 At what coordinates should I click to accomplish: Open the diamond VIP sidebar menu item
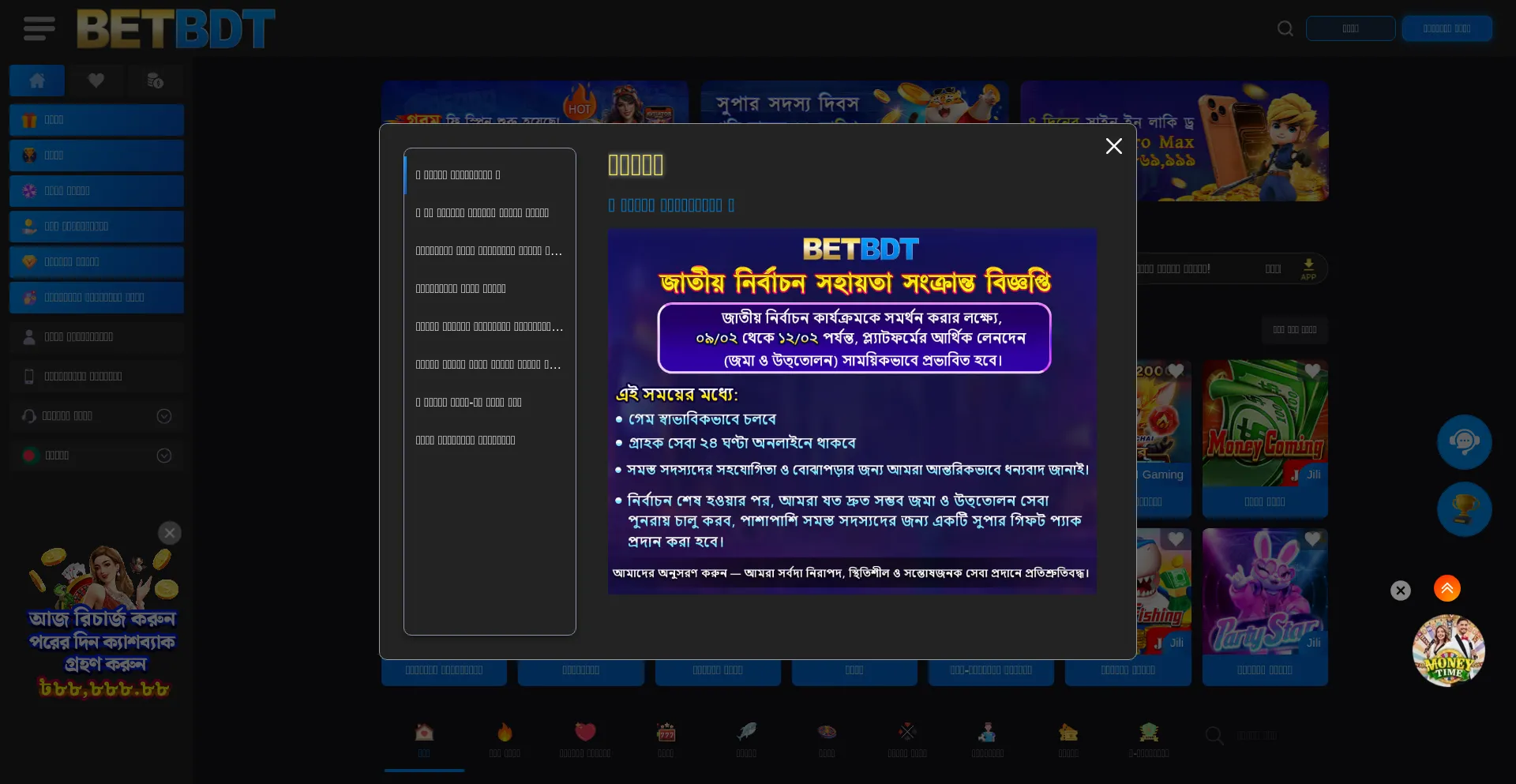click(96, 262)
